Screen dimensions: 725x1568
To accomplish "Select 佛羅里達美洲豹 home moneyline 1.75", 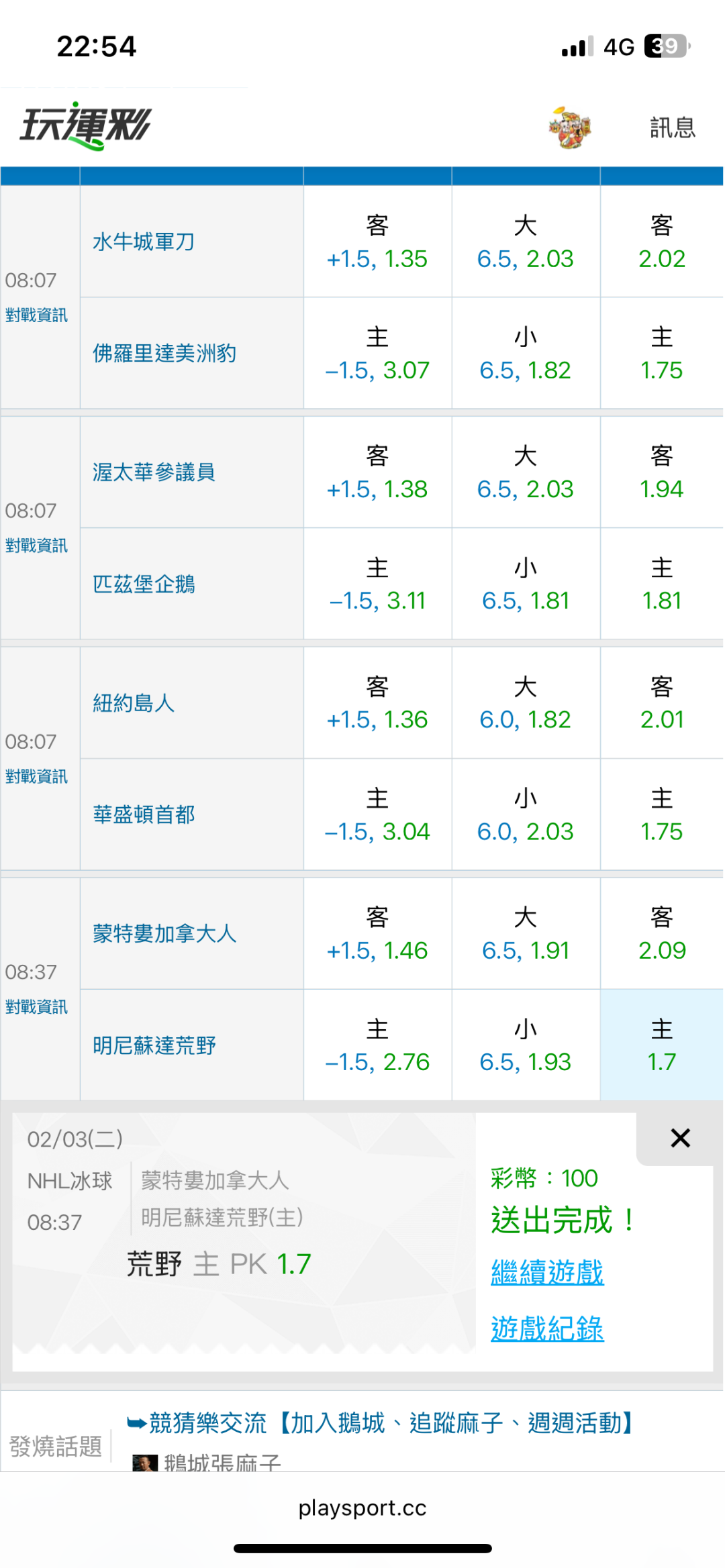I will tap(661, 354).
